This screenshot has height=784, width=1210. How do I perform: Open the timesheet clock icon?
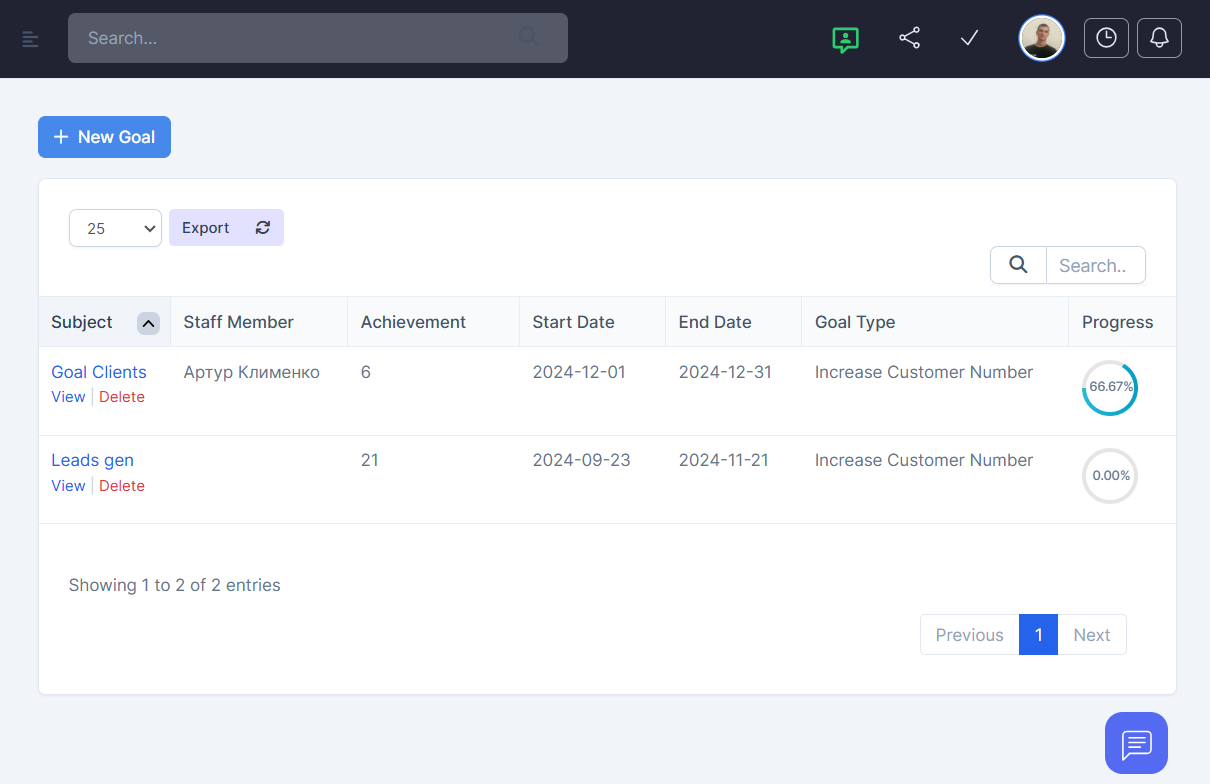click(1106, 38)
